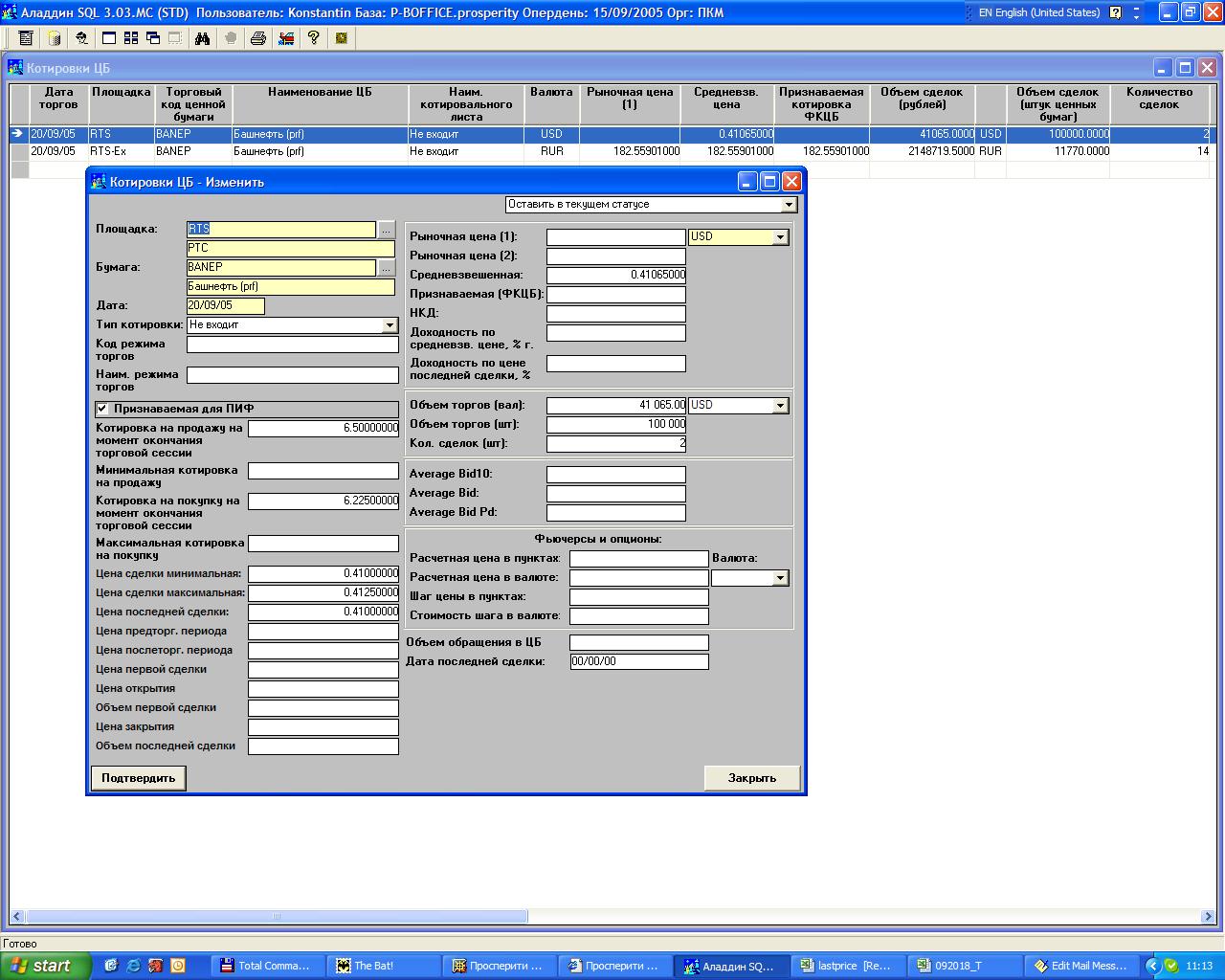Click the user with glasses toolbar icon
The width and height of the screenshot is (1225, 980).
tap(81, 38)
